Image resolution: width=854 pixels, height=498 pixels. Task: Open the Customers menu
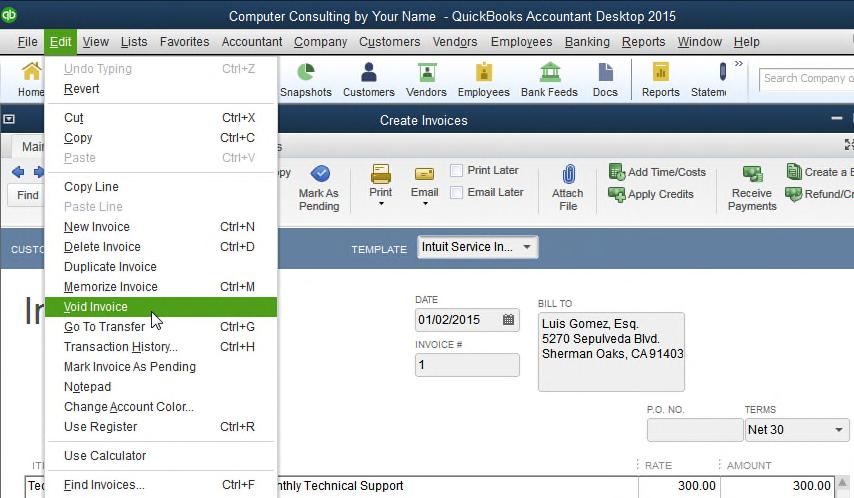click(x=389, y=42)
